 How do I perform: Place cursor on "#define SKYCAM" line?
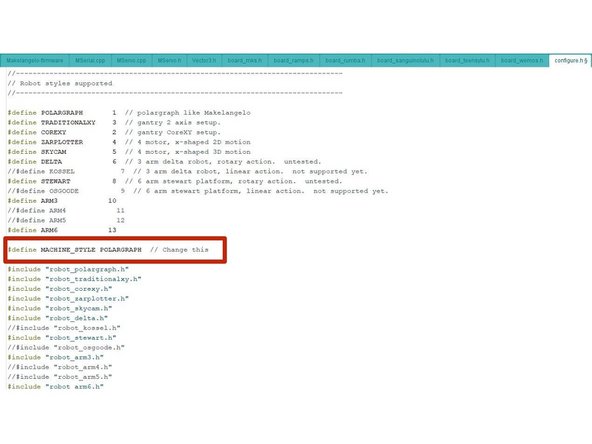pos(129,152)
